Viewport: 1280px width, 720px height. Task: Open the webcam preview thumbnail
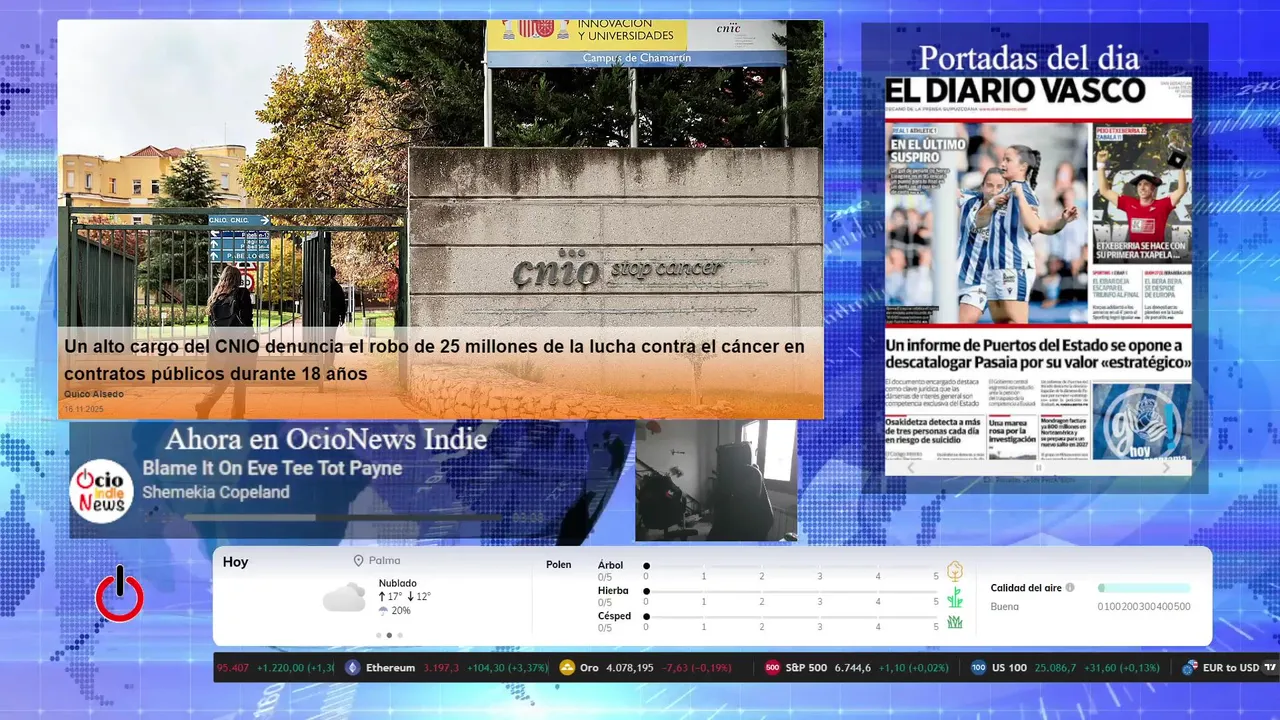[x=716, y=480]
